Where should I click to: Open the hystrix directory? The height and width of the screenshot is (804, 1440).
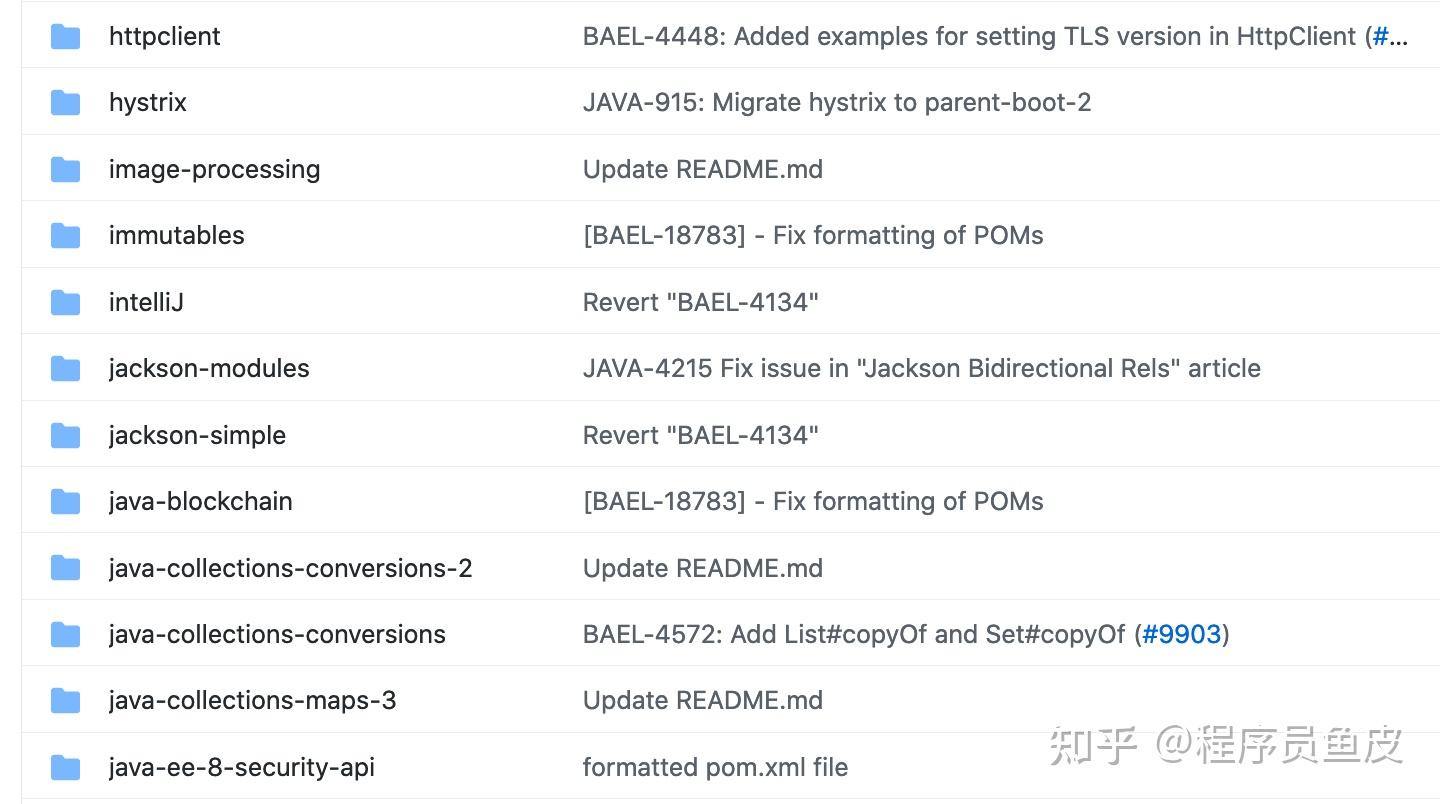147,103
